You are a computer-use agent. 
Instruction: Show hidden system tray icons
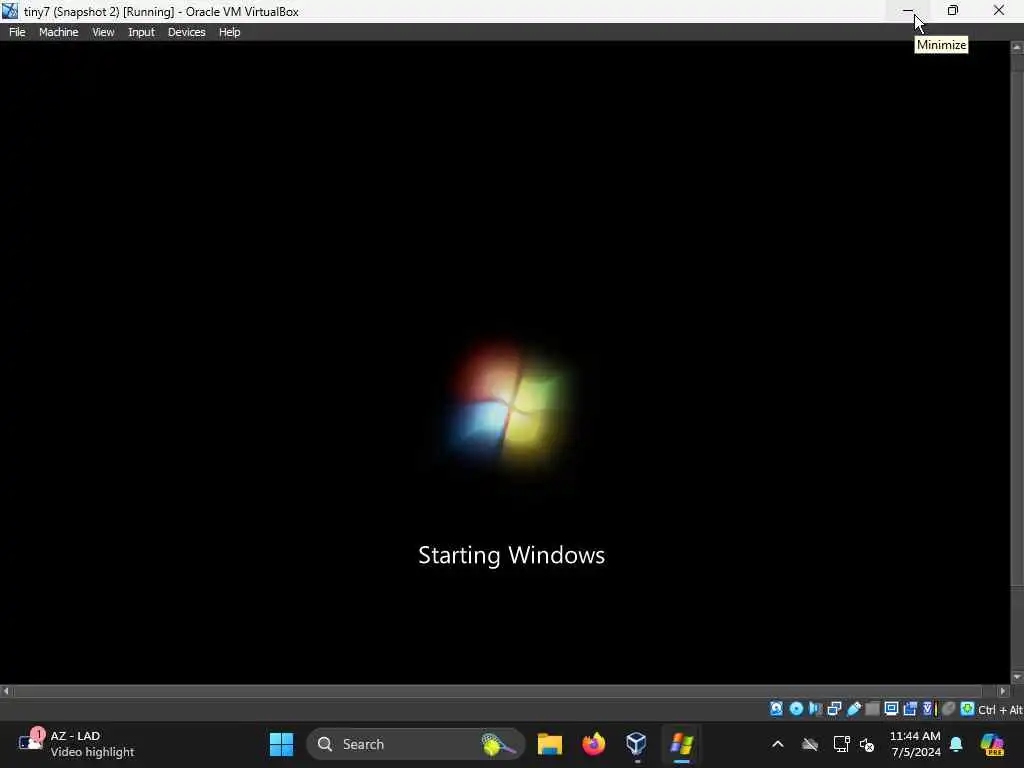point(778,744)
